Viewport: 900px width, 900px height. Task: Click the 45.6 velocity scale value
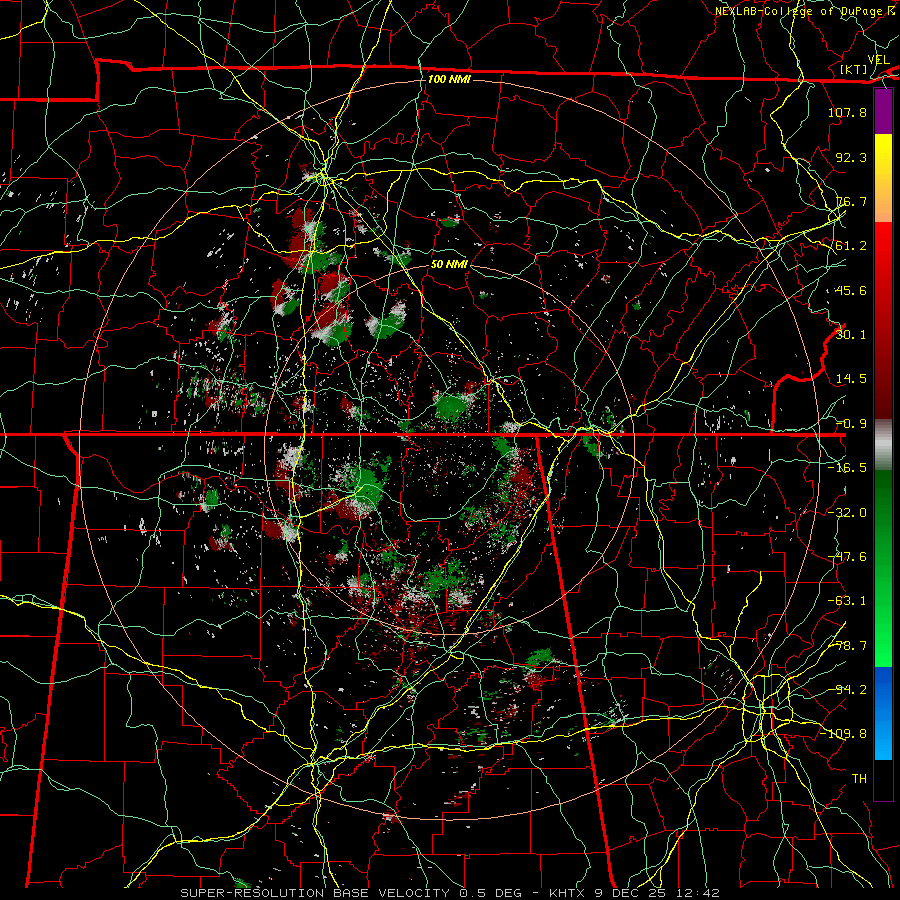click(851, 290)
